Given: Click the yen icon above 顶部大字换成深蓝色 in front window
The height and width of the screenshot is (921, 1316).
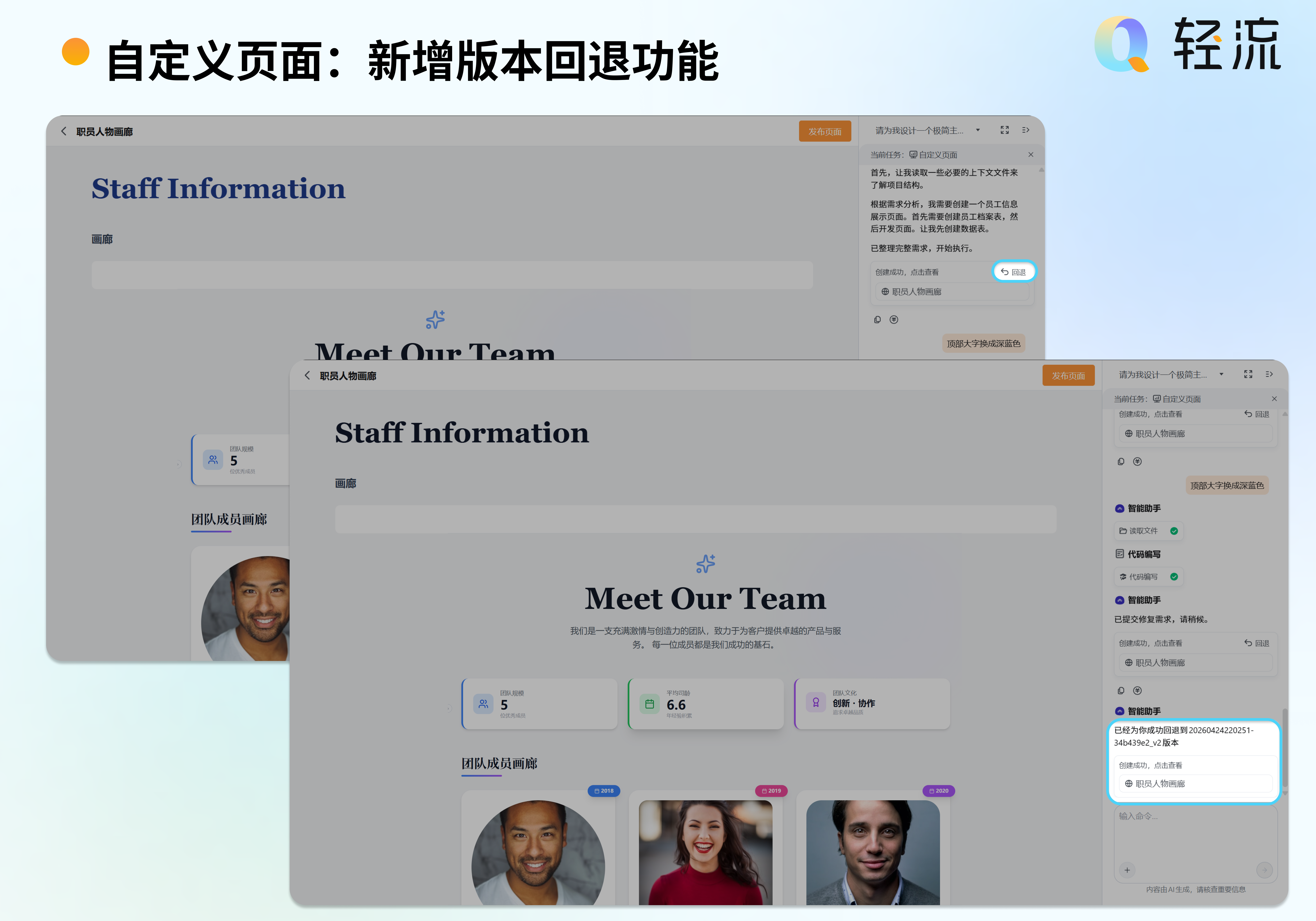Looking at the screenshot, I should point(1138,461).
